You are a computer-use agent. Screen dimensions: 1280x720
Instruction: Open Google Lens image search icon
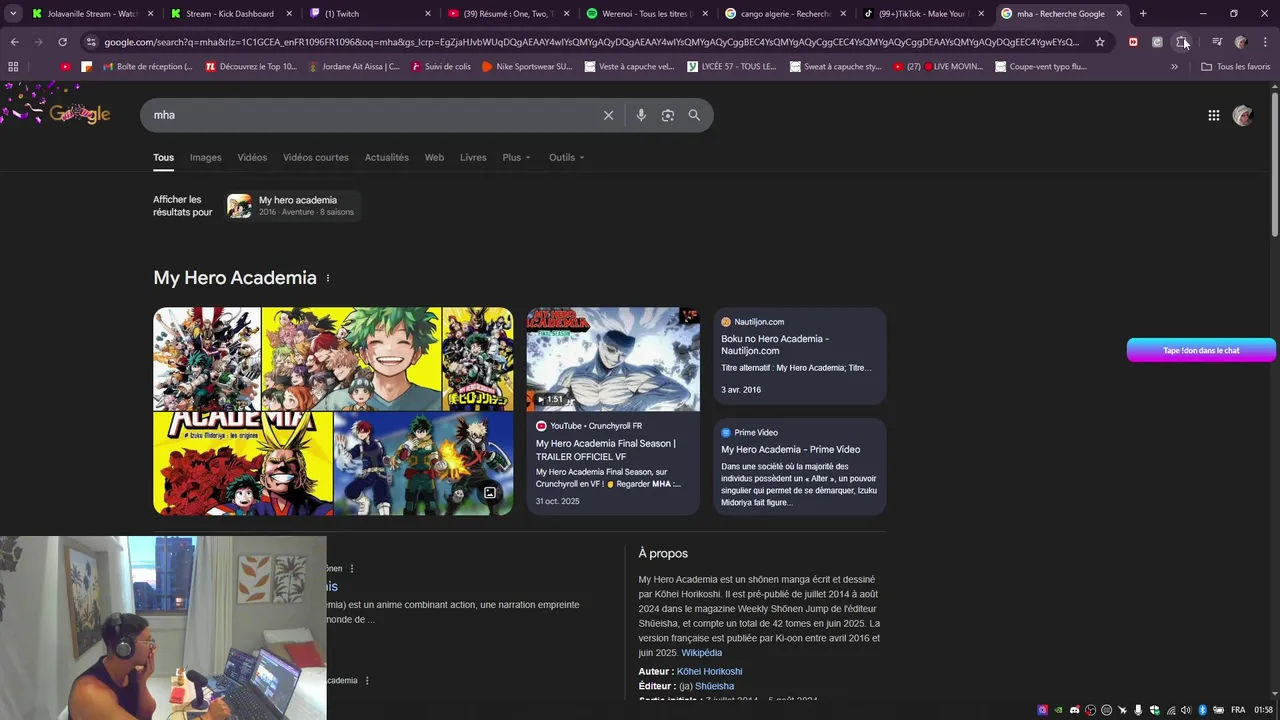[668, 115]
